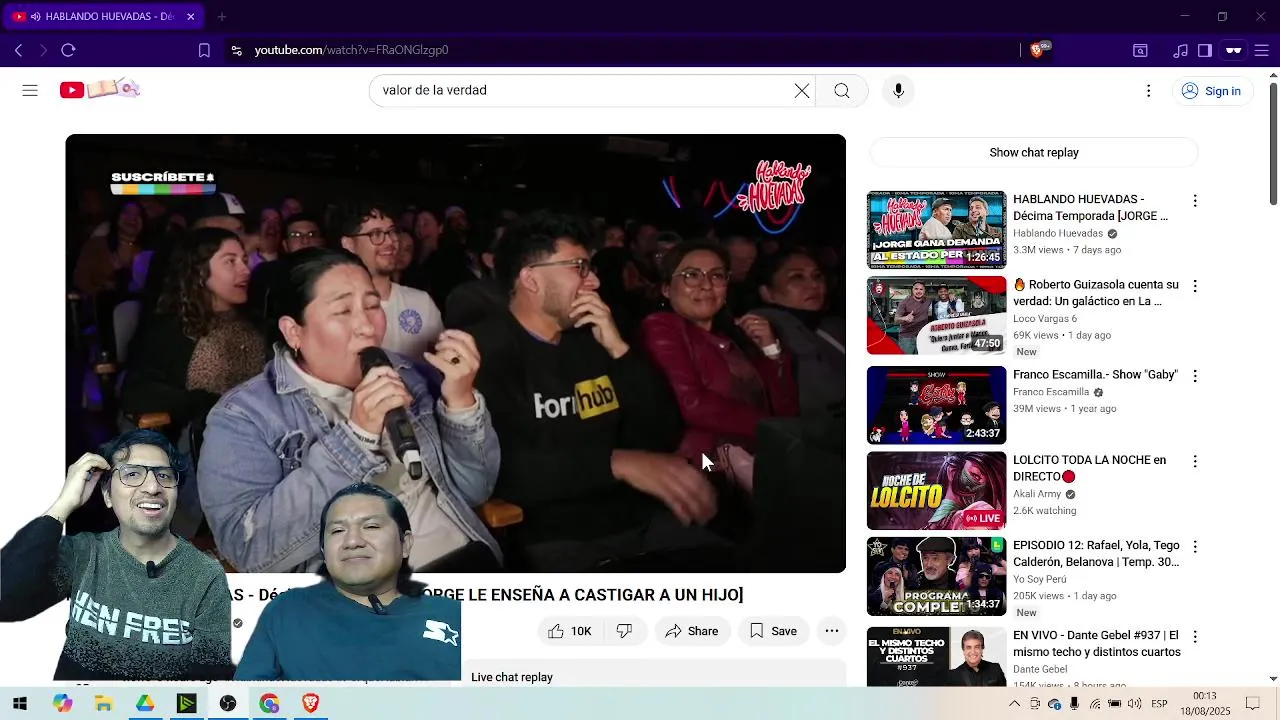Open Google Drive from taskbar
Viewport: 1280px width, 720px height.
[145, 704]
